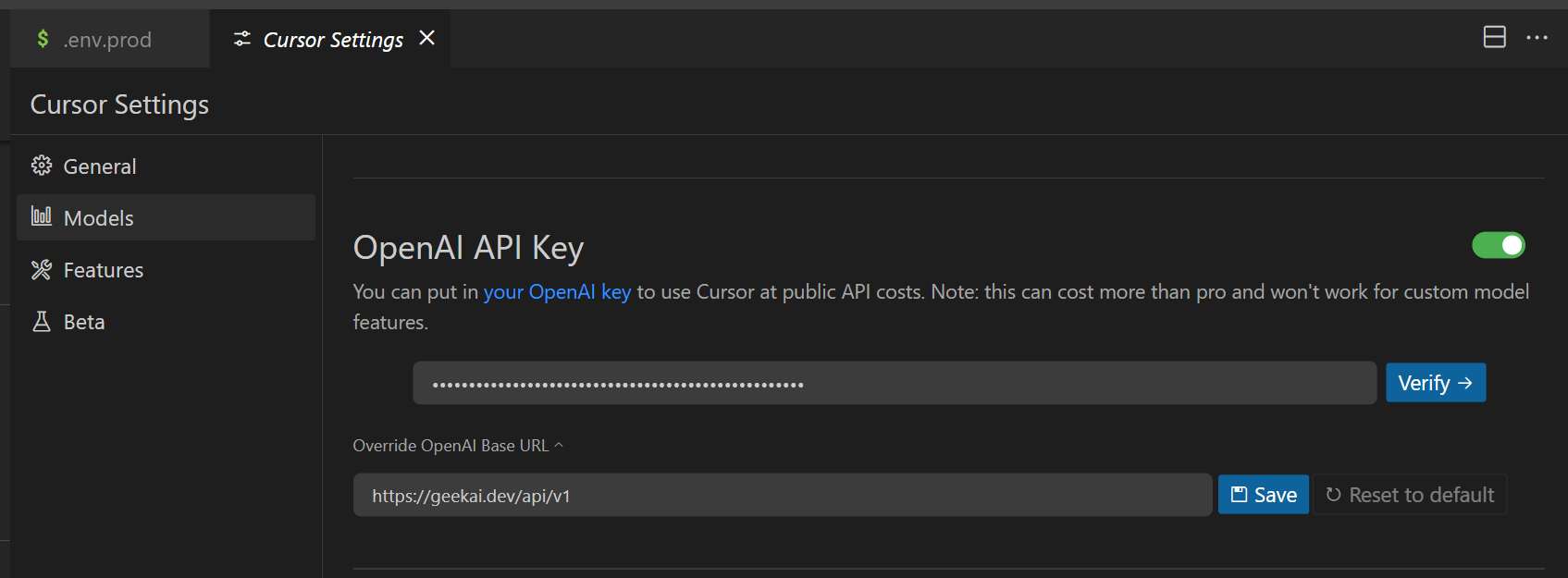This screenshot has width=1568, height=578.
Task: Open the Models settings section
Action: point(166,217)
